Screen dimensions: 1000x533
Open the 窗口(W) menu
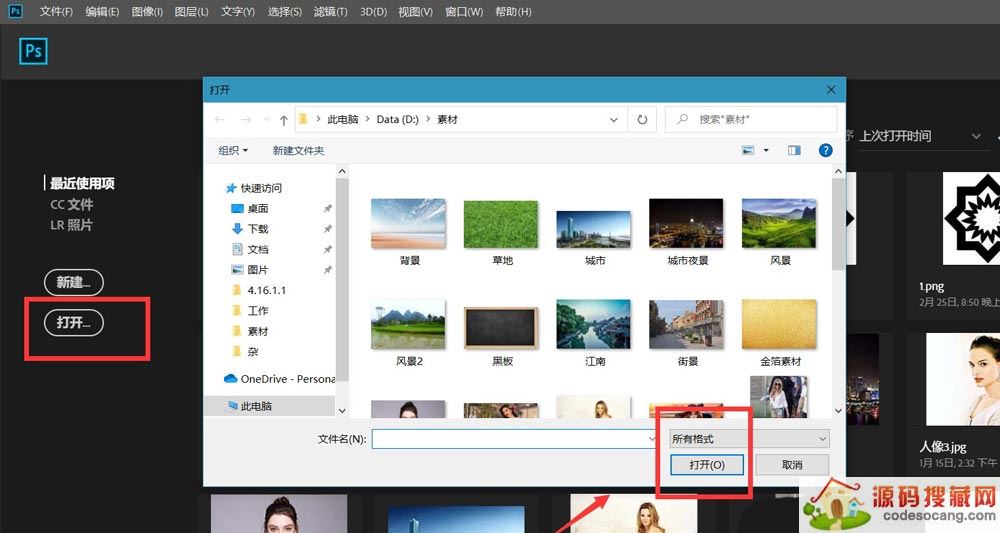(x=464, y=11)
